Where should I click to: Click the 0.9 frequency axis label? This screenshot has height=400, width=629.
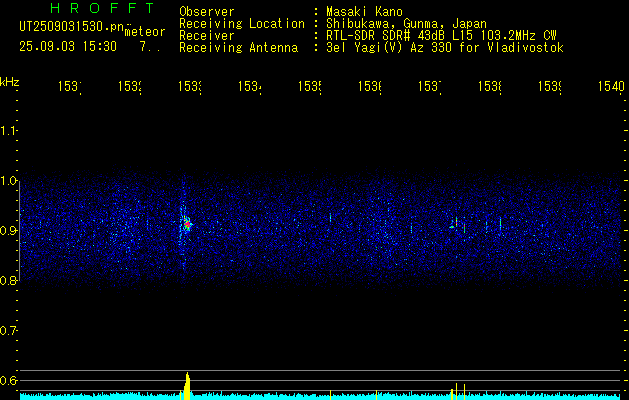pos(9,231)
